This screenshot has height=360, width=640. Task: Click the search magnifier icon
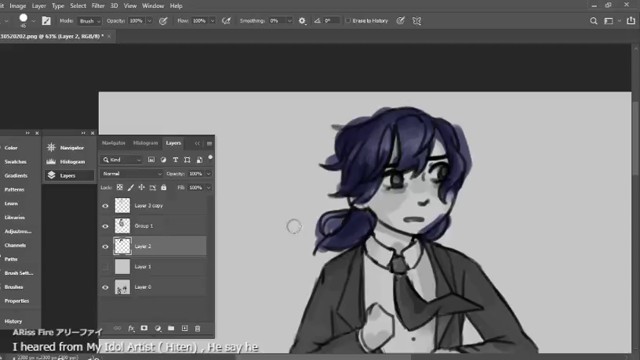593,21
